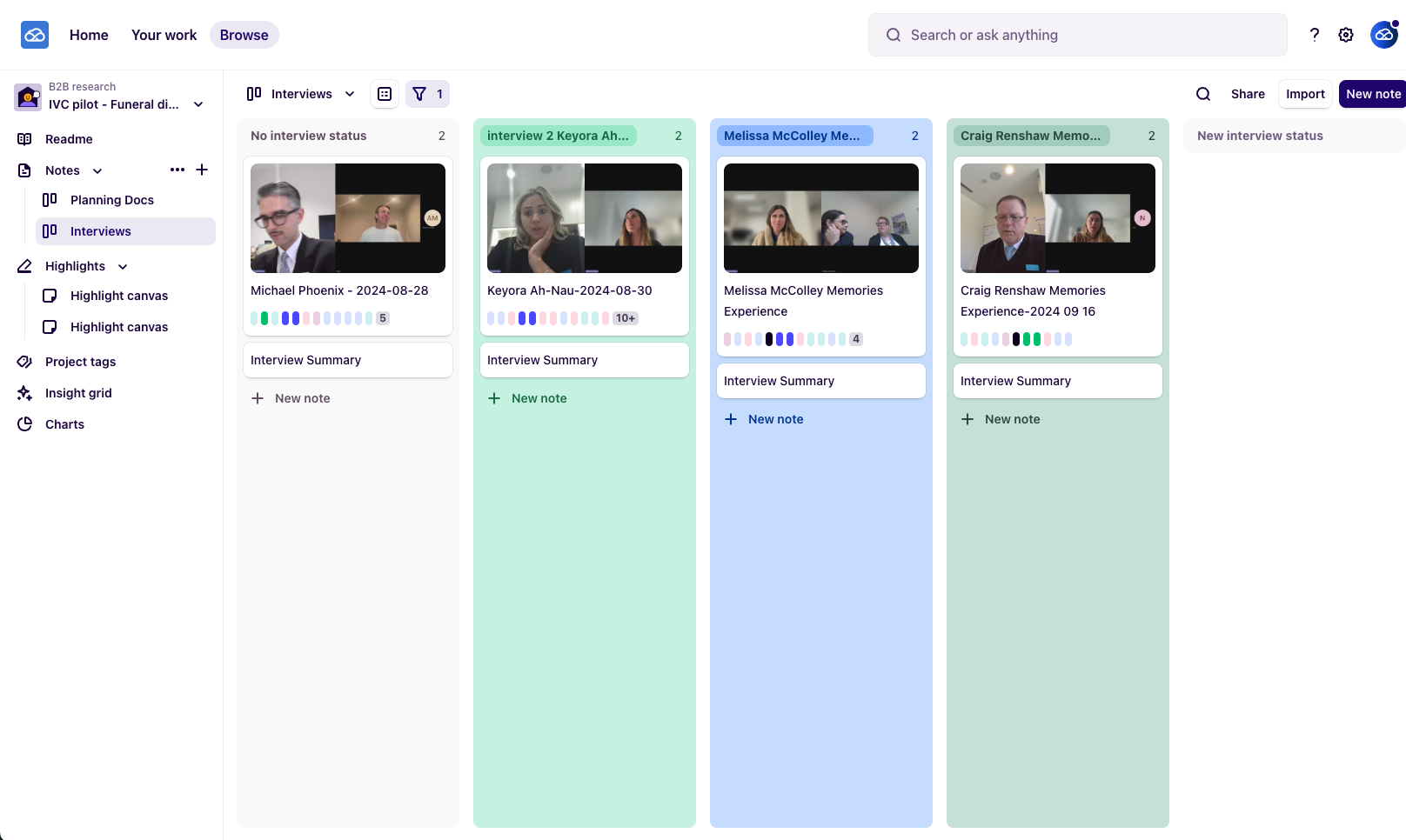Collapse the Highlights section chevron
The height and width of the screenshot is (840, 1406).
tap(123, 267)
